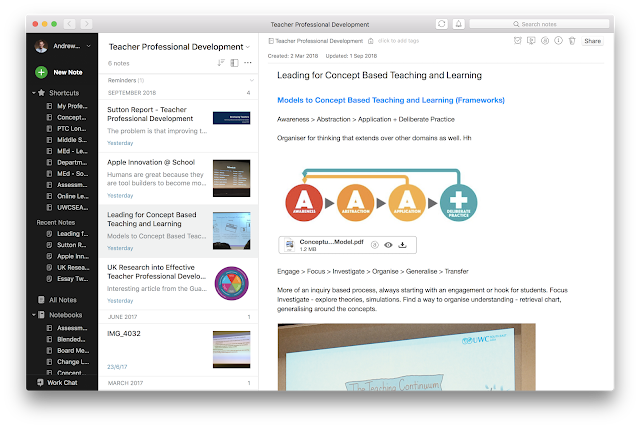This screenshot has height=428, width=640.
Task: Click the 'Recent Notes' heading
Action: click(56, 222)
